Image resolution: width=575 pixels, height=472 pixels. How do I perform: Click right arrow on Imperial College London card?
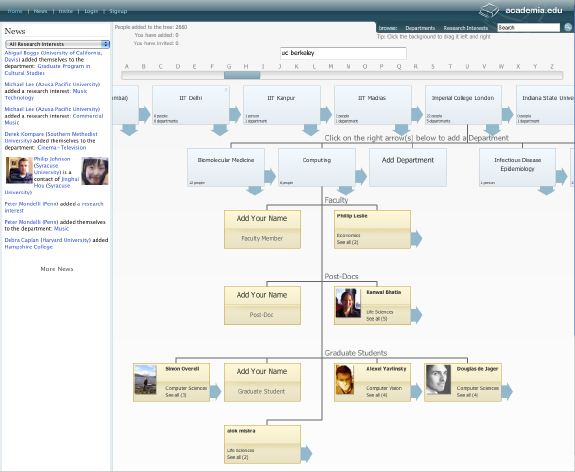pyautogui.click(x=508, y=114)
